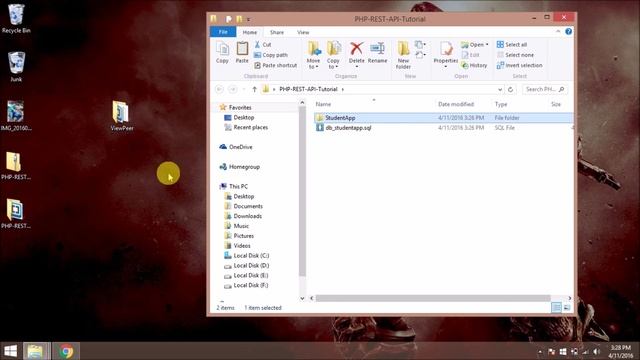
Task: Open Local Disk (C:)
Action: (251, 256)
